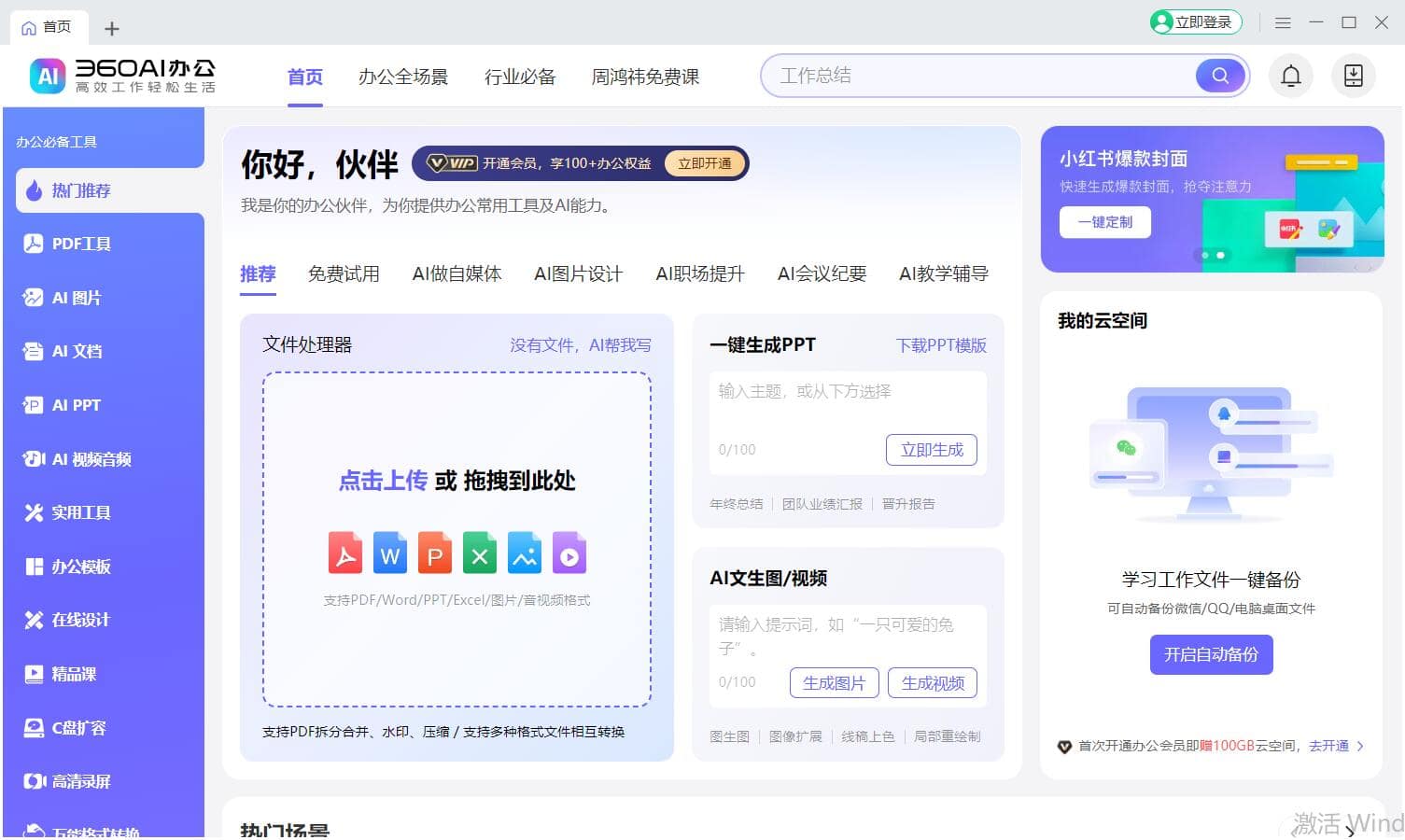Viewport: 1405px width, 840px height.
Task: Open 行业必备 navigation tab
Action: click(520, 77)
